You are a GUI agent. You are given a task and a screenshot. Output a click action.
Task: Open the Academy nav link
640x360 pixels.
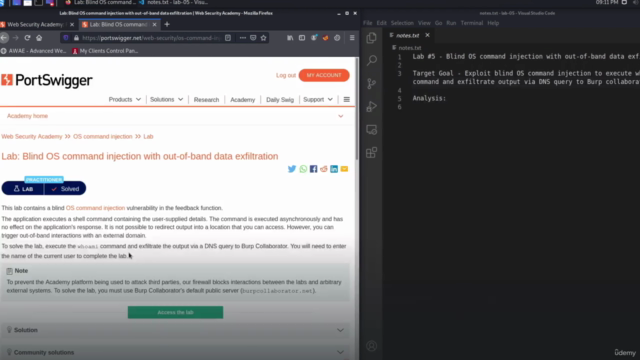pyautogui.click(x=242, y=100)
